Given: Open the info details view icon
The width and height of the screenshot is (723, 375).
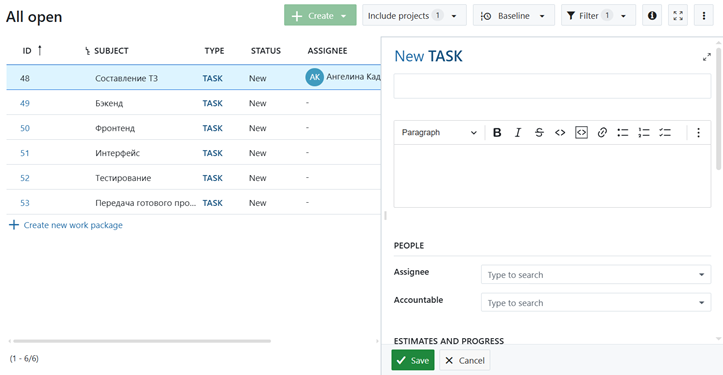Looking at the screenshot, I should 652,16.
